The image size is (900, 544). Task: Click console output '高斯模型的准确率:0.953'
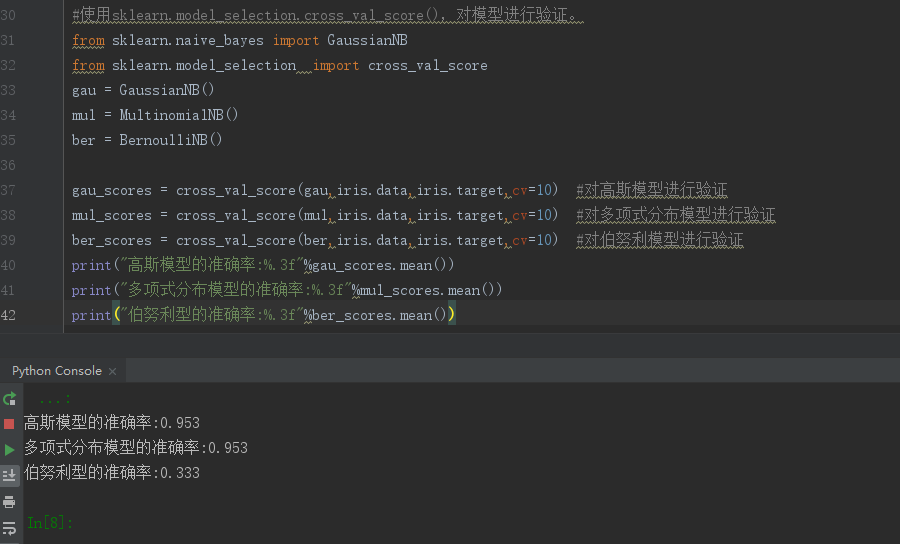click(112, 423)
